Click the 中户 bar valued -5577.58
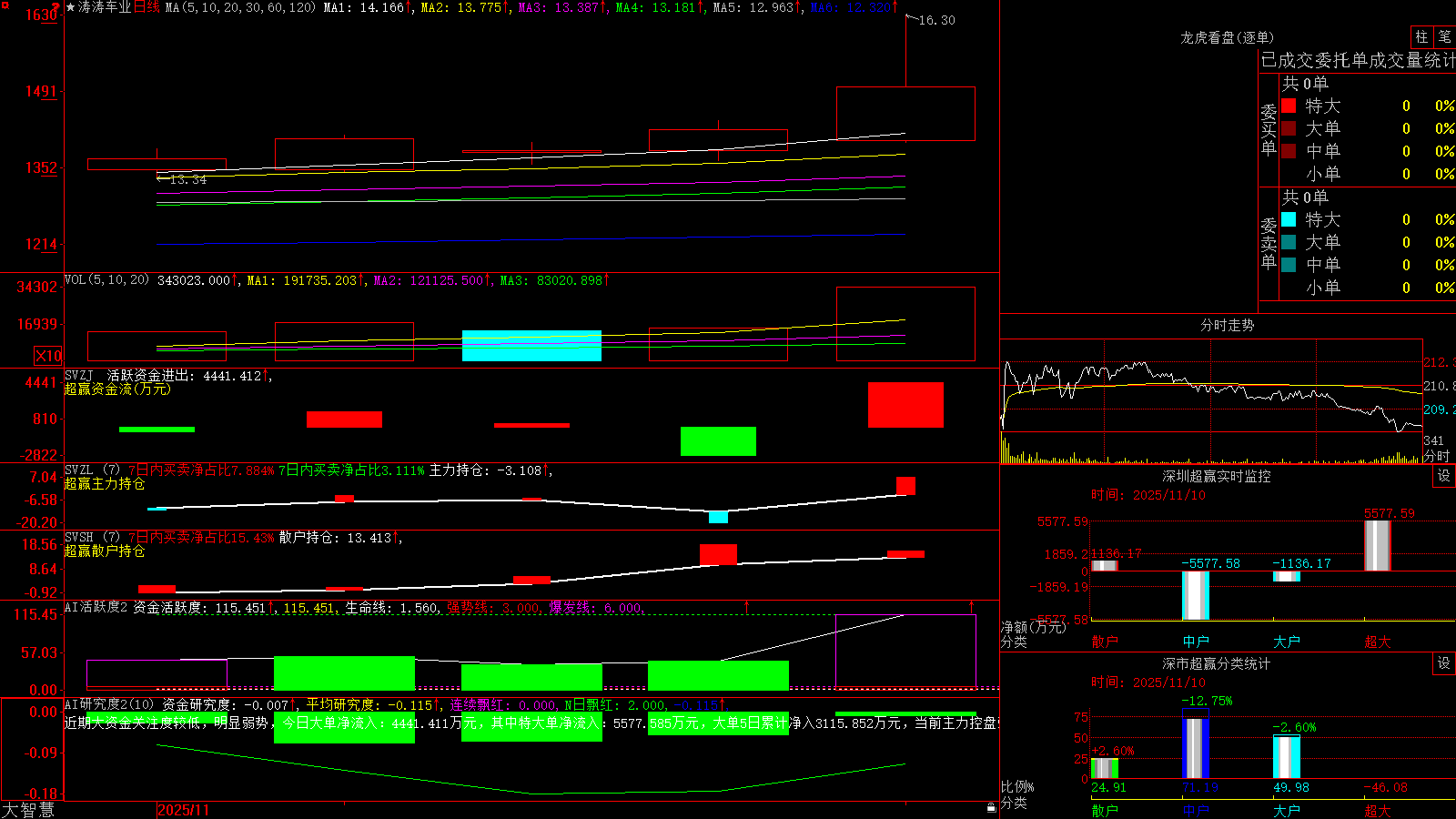Screen dimensions: 1456x819 point(1196,595)
